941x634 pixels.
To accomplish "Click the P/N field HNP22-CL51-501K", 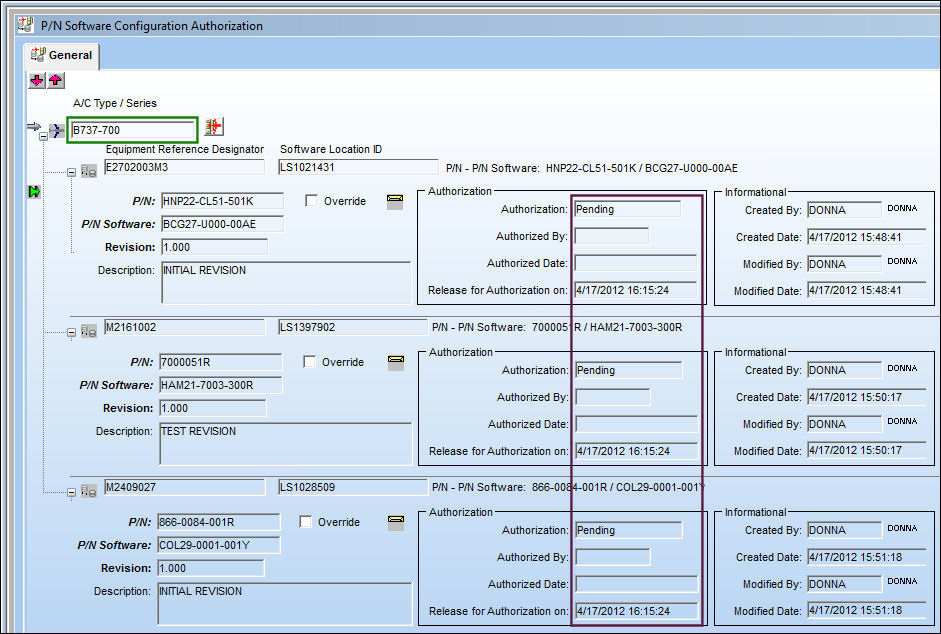I will (x=223, y=201).
